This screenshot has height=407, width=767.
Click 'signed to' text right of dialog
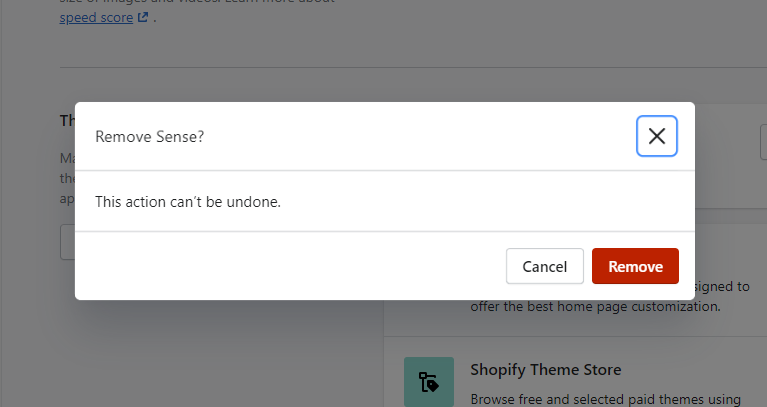(x=722, y=286)
